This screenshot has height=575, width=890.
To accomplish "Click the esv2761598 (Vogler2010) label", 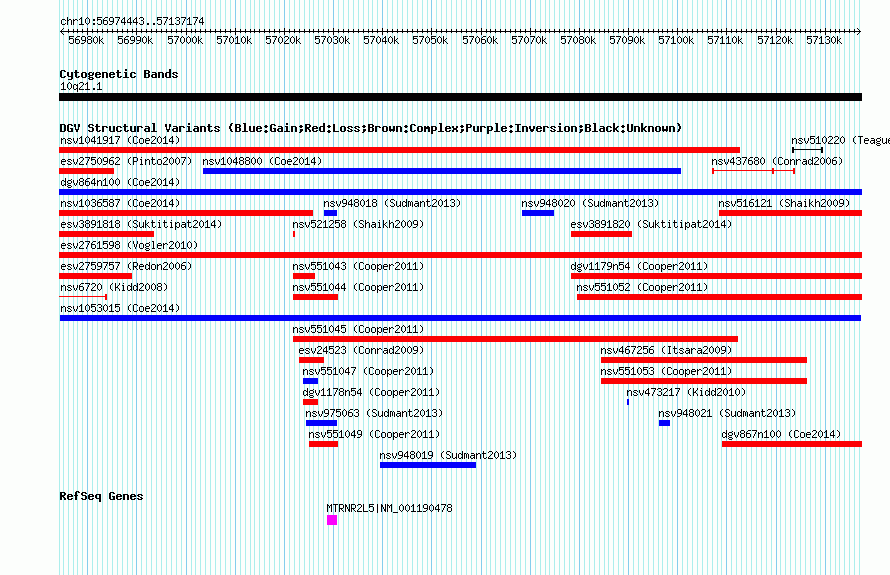I will click(x=129, y=245).
